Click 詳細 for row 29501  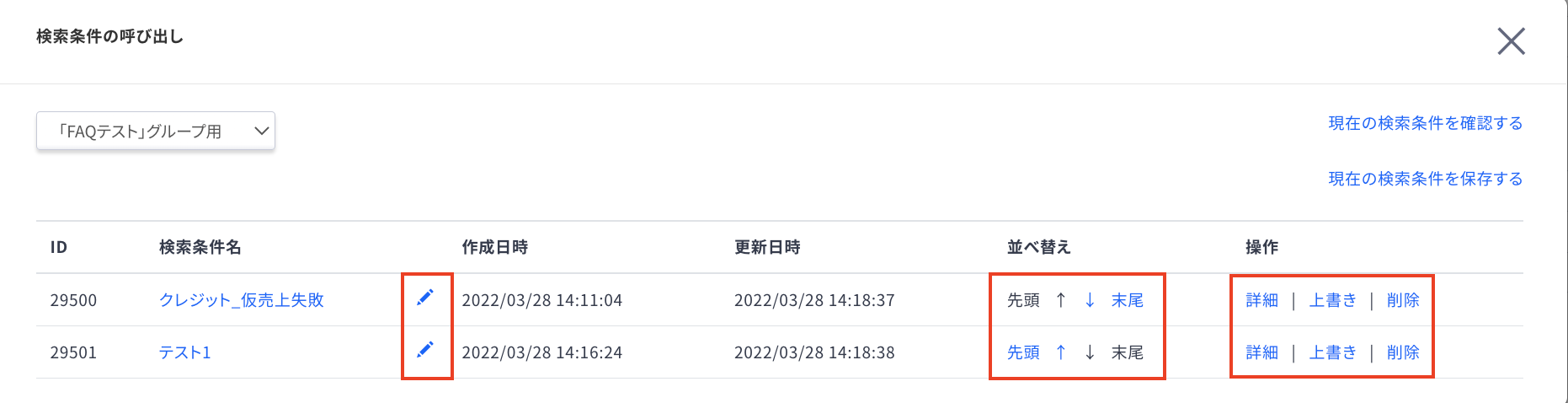[x=1261, y=352]
